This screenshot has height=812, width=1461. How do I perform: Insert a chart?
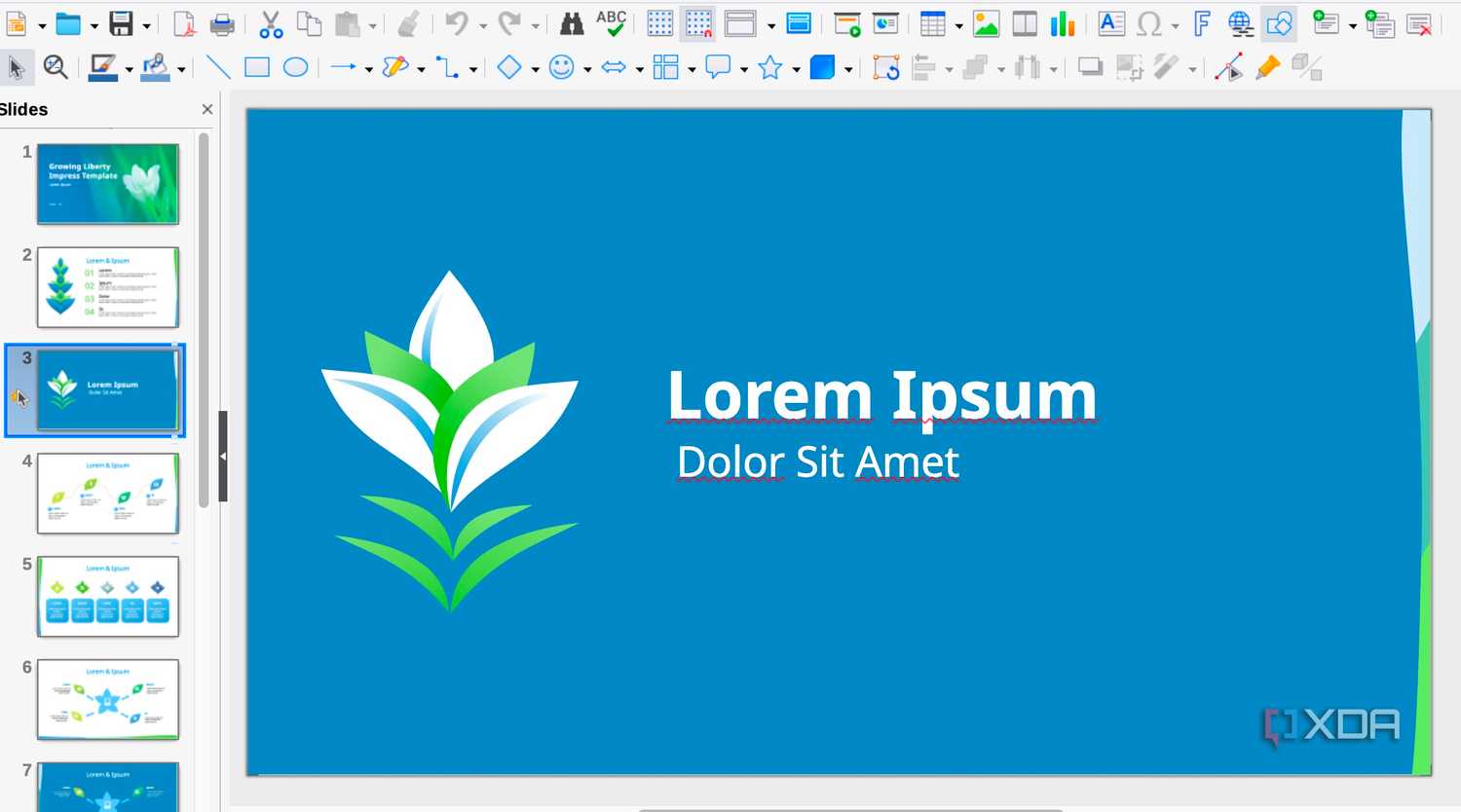[1063, 23]
